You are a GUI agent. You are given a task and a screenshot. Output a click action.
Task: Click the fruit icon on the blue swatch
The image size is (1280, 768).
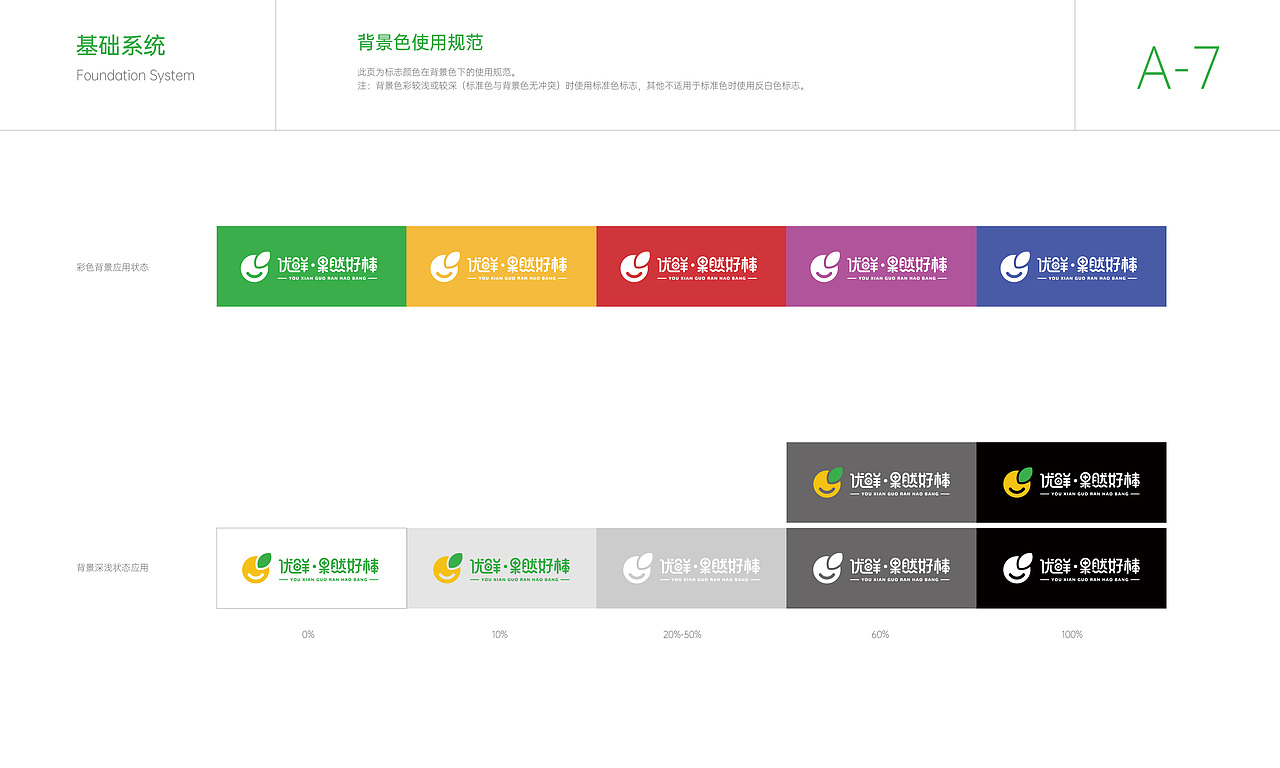point(1015,266)
